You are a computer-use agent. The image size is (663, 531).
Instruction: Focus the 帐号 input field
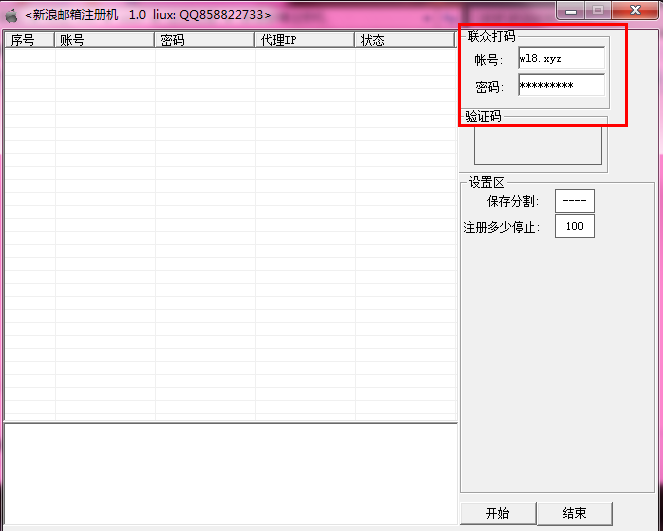tap(562, 58)
